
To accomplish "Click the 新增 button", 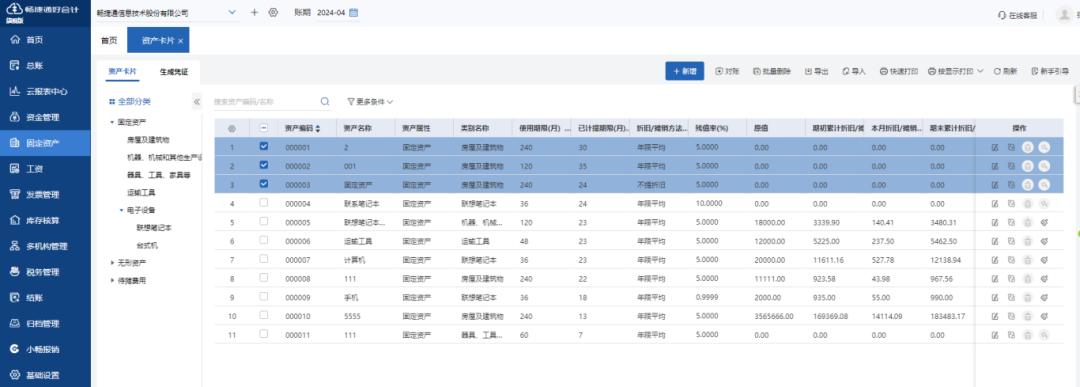I will 685,71.
